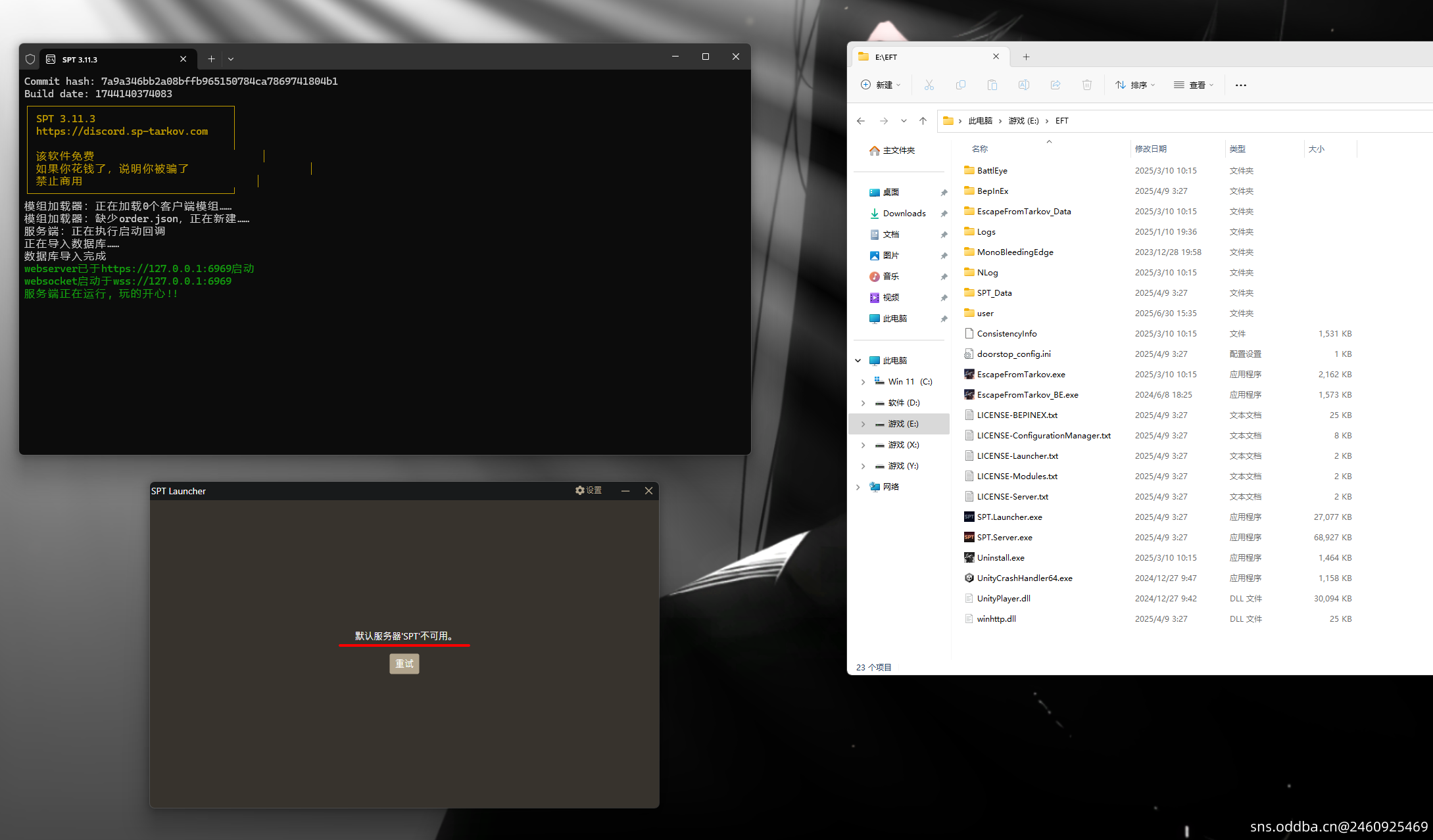Click the Cut scissors icon in Explorer toolbar

pyautogui.click(x=929, y=85)
